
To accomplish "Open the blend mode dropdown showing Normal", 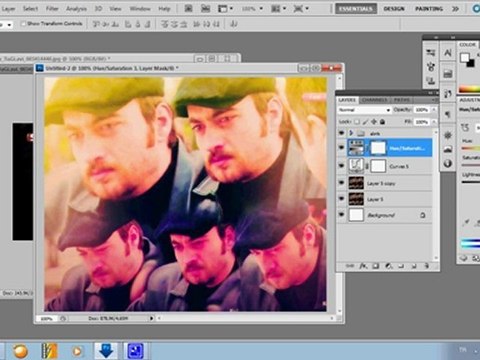I will (x=364, y=110).
